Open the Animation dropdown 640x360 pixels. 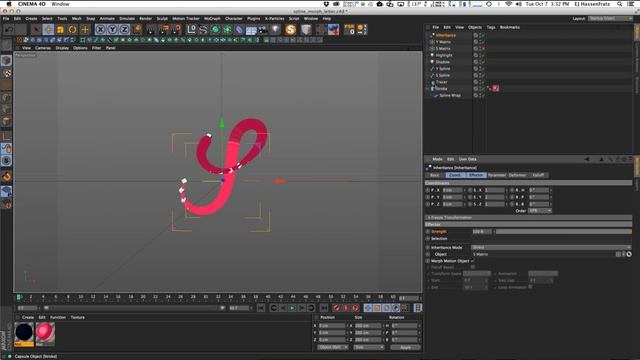click(x=543, y=274)
